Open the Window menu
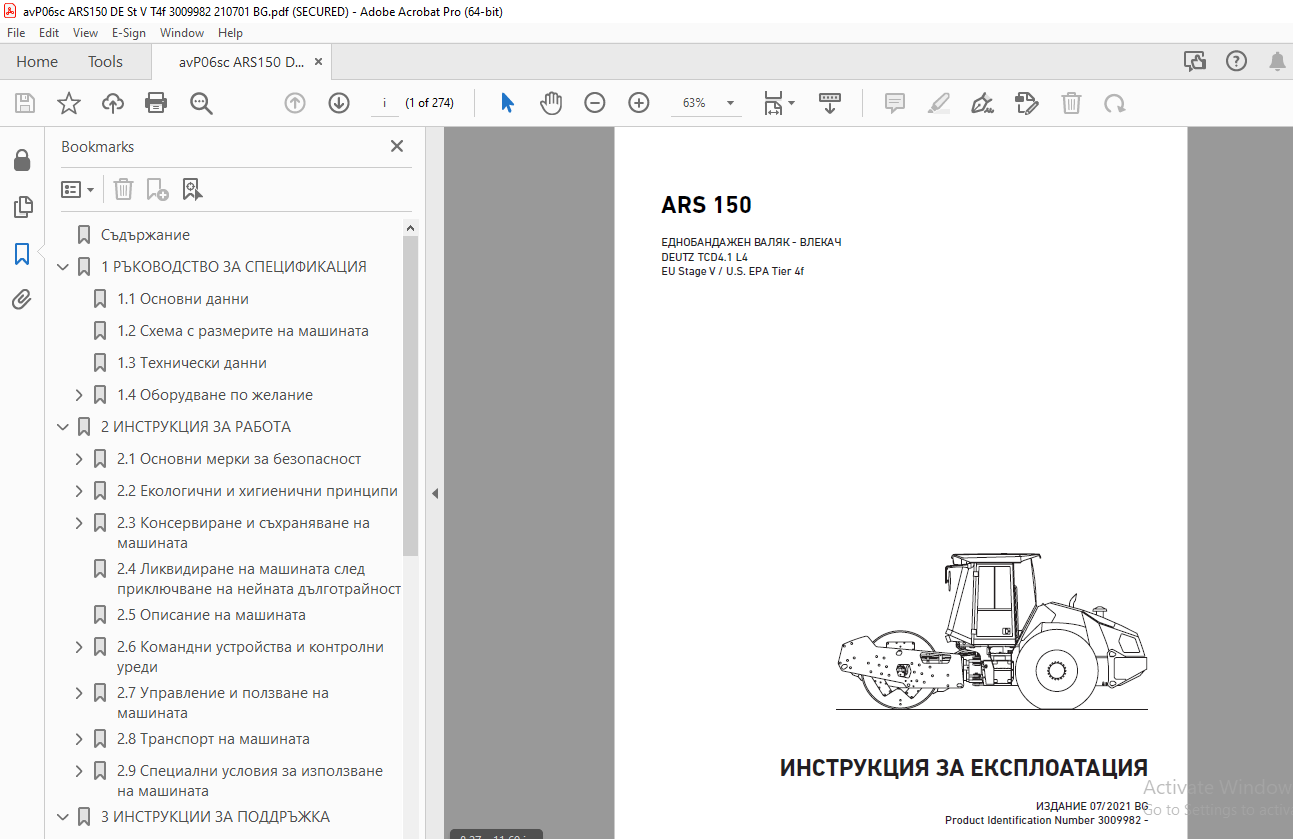 point(182,33)
